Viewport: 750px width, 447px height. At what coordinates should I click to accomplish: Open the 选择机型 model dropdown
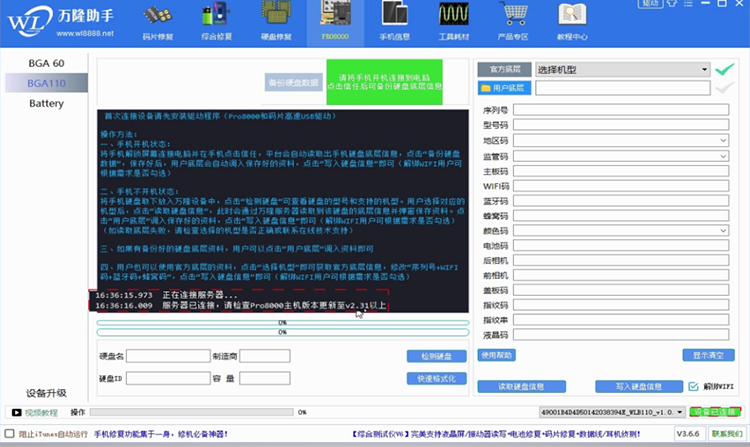[x=623, y=70]
